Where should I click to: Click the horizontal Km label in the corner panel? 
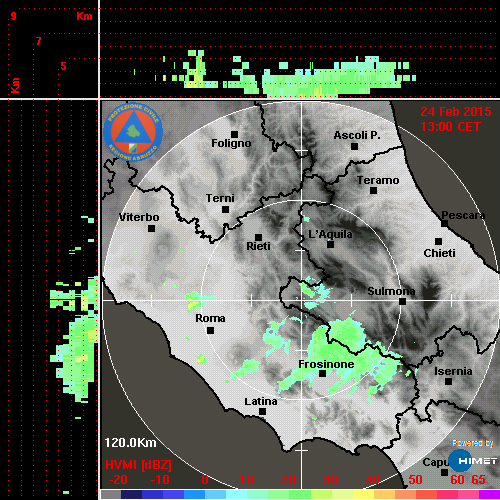(x=84, y=16)
